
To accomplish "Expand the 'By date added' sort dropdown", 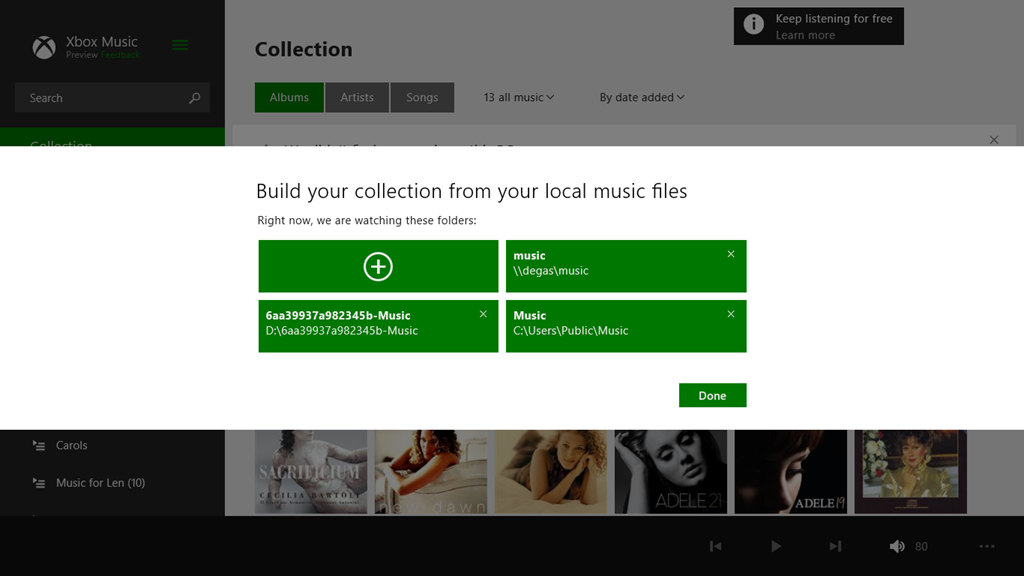I will [642, 97].
